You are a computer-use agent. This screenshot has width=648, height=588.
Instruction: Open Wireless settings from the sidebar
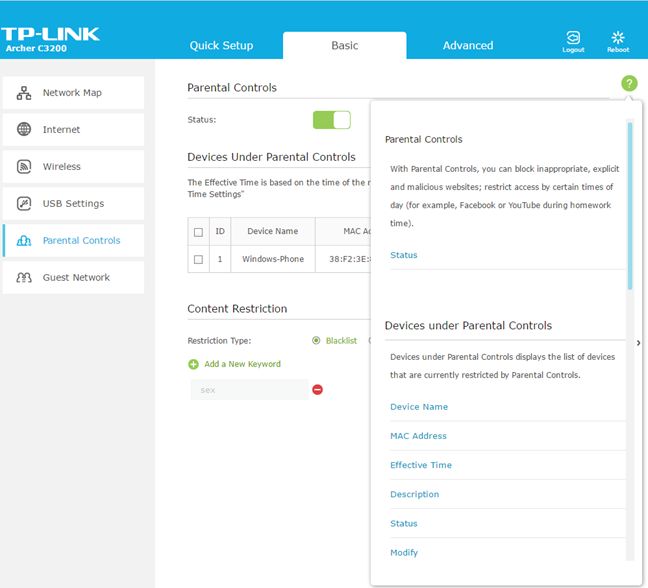point(74,167)
